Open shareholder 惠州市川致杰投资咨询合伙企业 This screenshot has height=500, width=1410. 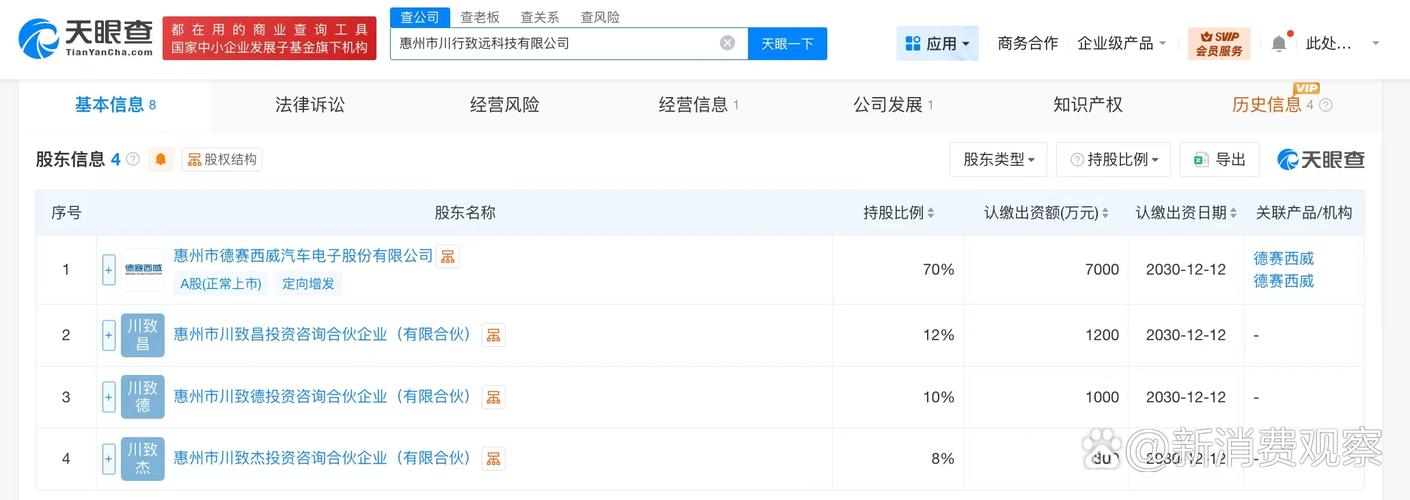pyautogui.click(x=322, y=459)
